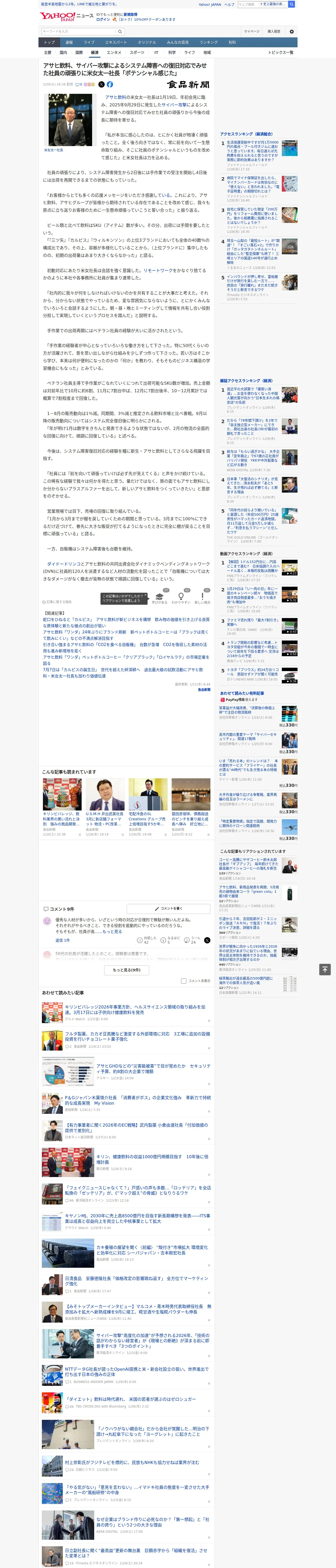Click もっと見る in first comment
Image resolution: width=336 pixels, height=1568 pixels.
pyautogui.click(x=112, y=931)
